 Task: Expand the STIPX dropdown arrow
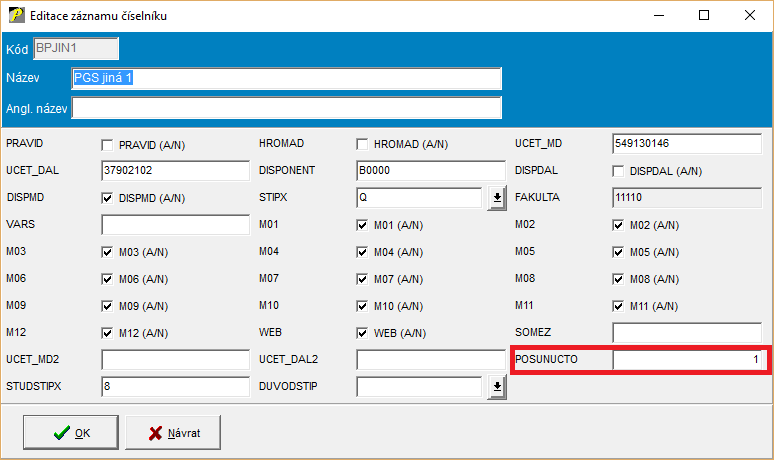coord(497,198)
